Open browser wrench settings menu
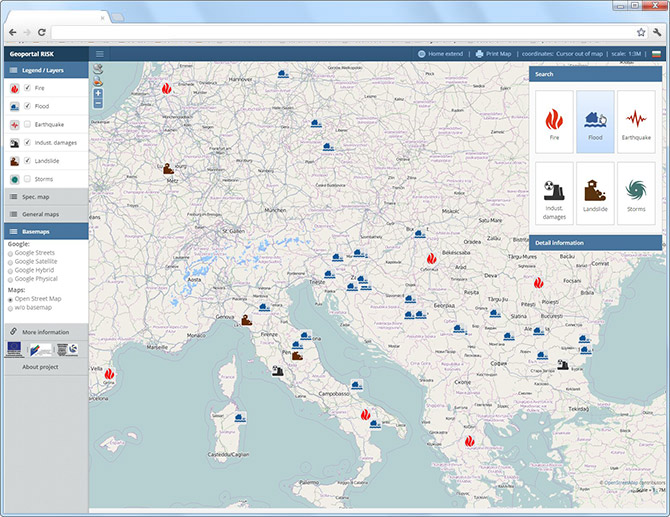 click(657, 32)
